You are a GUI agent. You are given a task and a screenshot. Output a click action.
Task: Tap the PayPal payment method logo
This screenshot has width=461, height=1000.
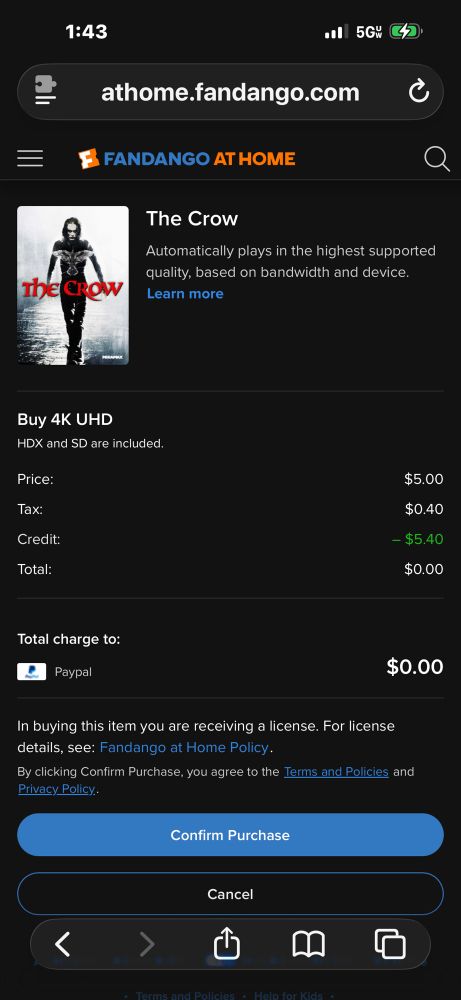[31, 672]
